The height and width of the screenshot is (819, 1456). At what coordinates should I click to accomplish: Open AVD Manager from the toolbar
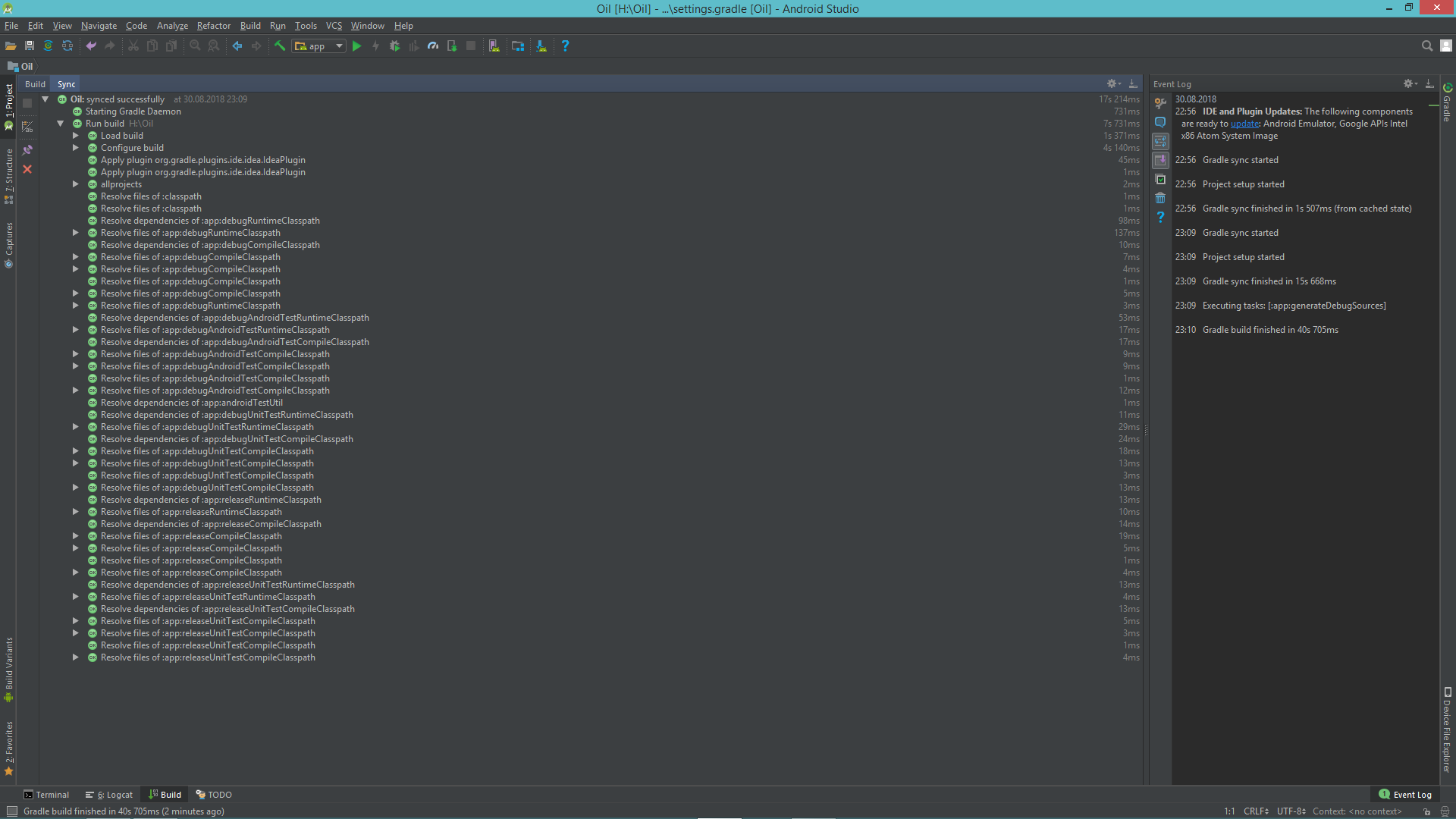tap(494, 46)
